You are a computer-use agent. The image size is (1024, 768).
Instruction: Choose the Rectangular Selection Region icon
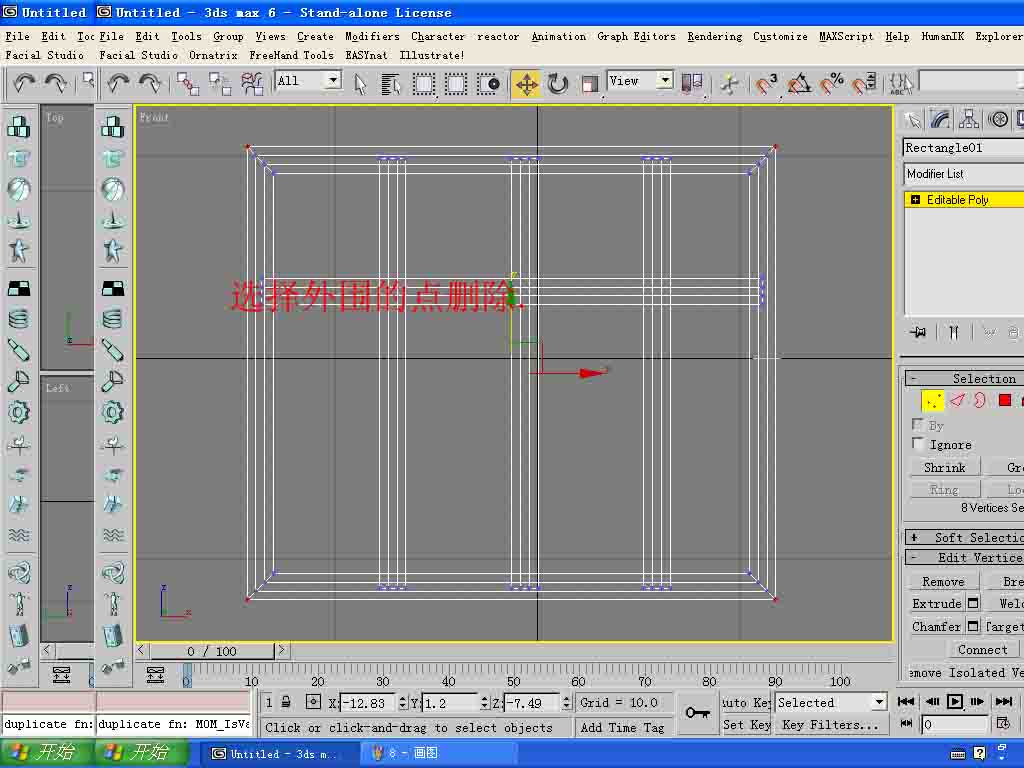[423, 84]
